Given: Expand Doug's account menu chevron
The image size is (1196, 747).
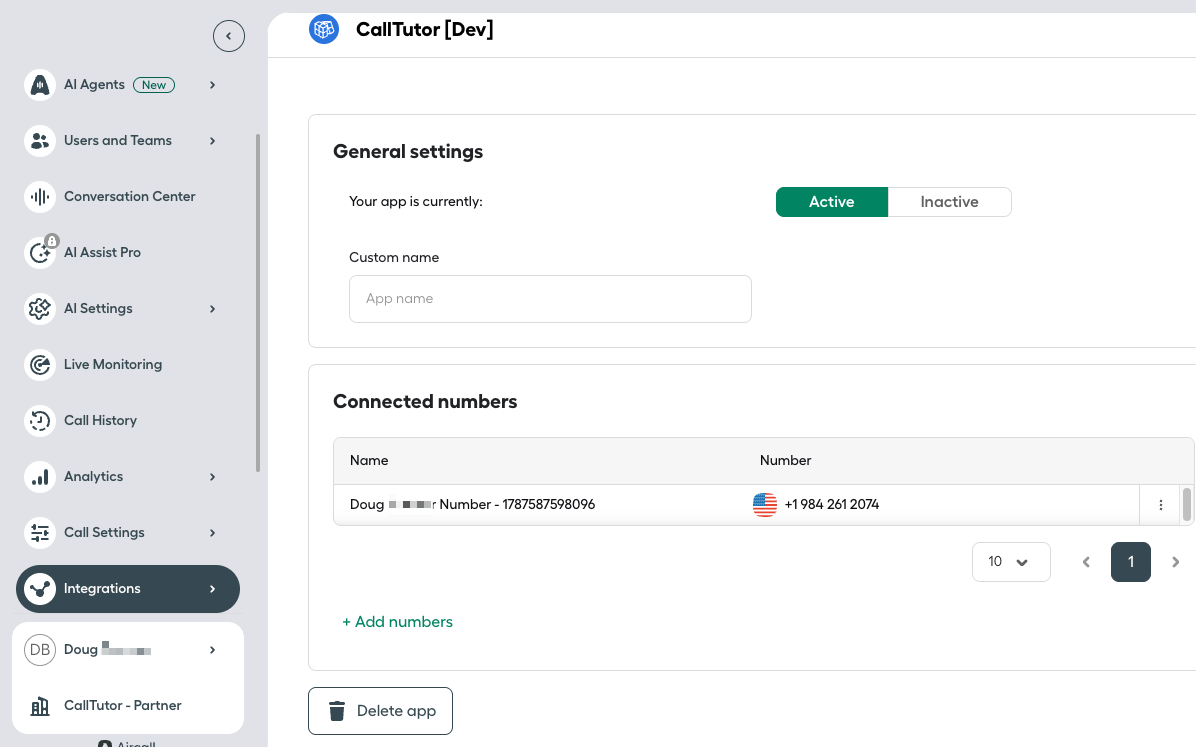Looking at the screenshot, I should tap(213, 650).
